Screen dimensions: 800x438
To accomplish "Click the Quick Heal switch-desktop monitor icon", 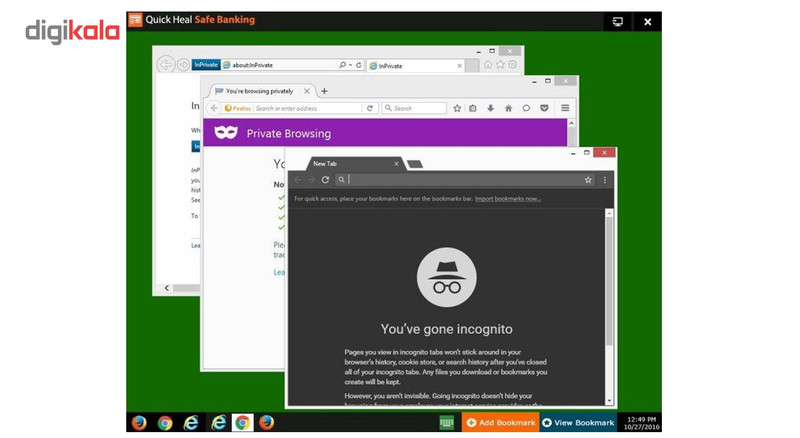I will point(617,22).
